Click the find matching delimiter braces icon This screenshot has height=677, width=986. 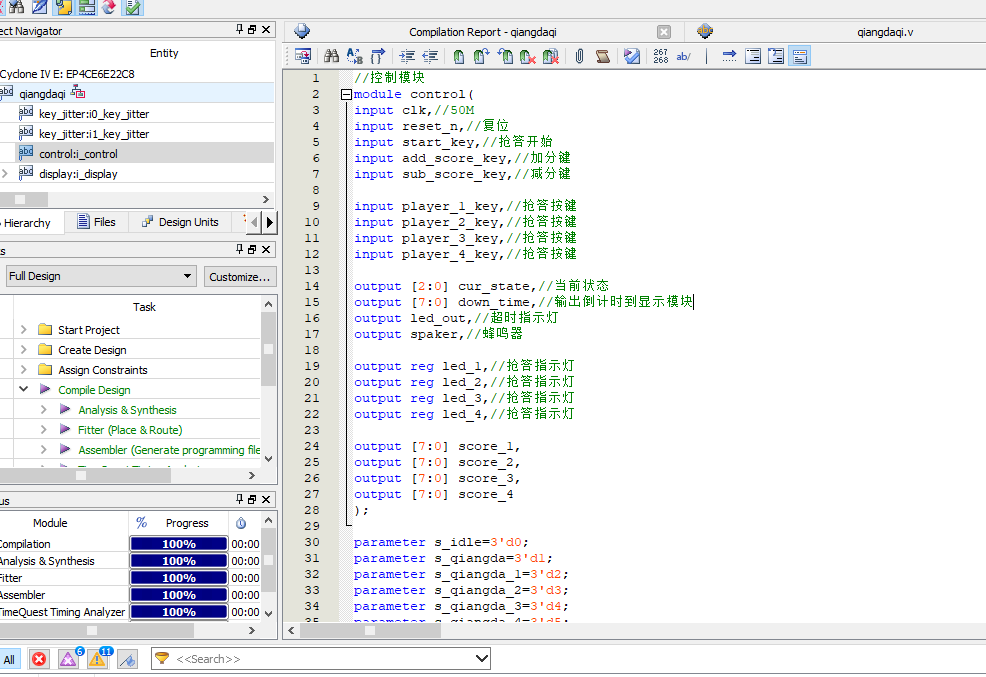[378, 57]
